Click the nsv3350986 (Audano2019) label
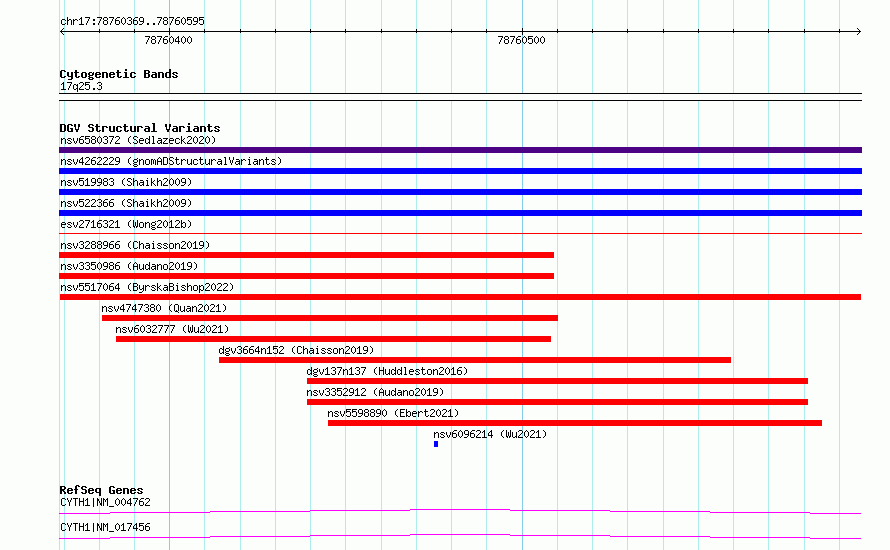This screenshot has height=550, width=890. (129, 266)
